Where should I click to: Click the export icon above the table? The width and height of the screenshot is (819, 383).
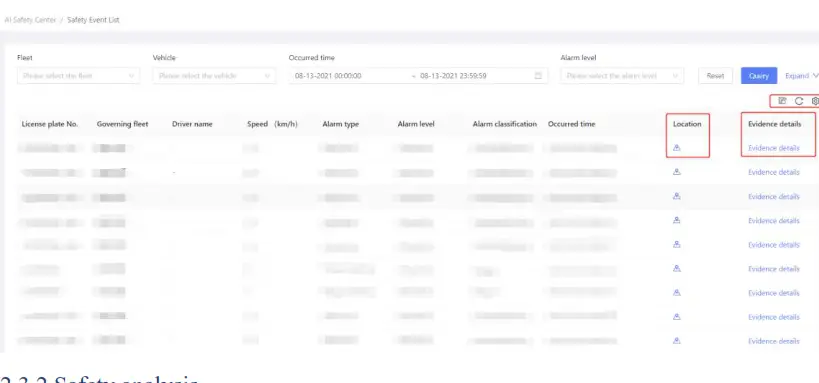782,101
